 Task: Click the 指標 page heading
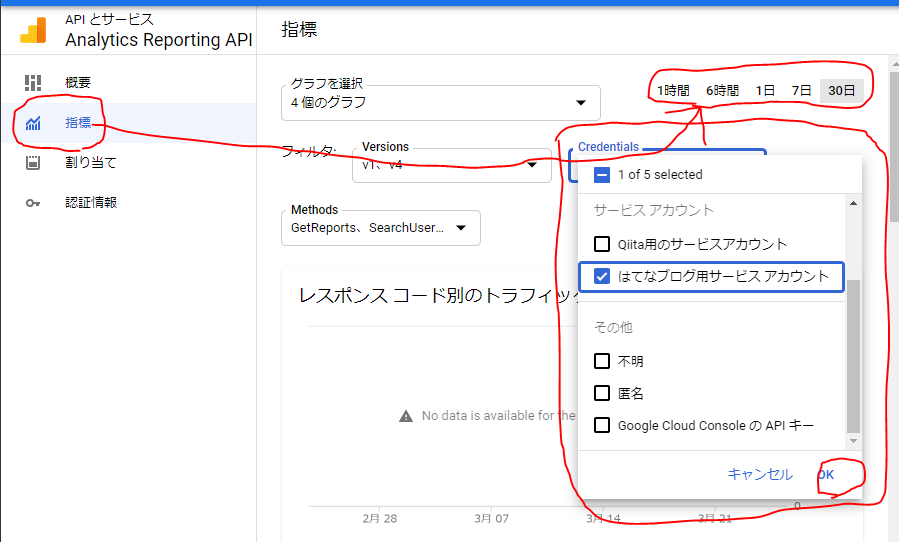point(299,30)
